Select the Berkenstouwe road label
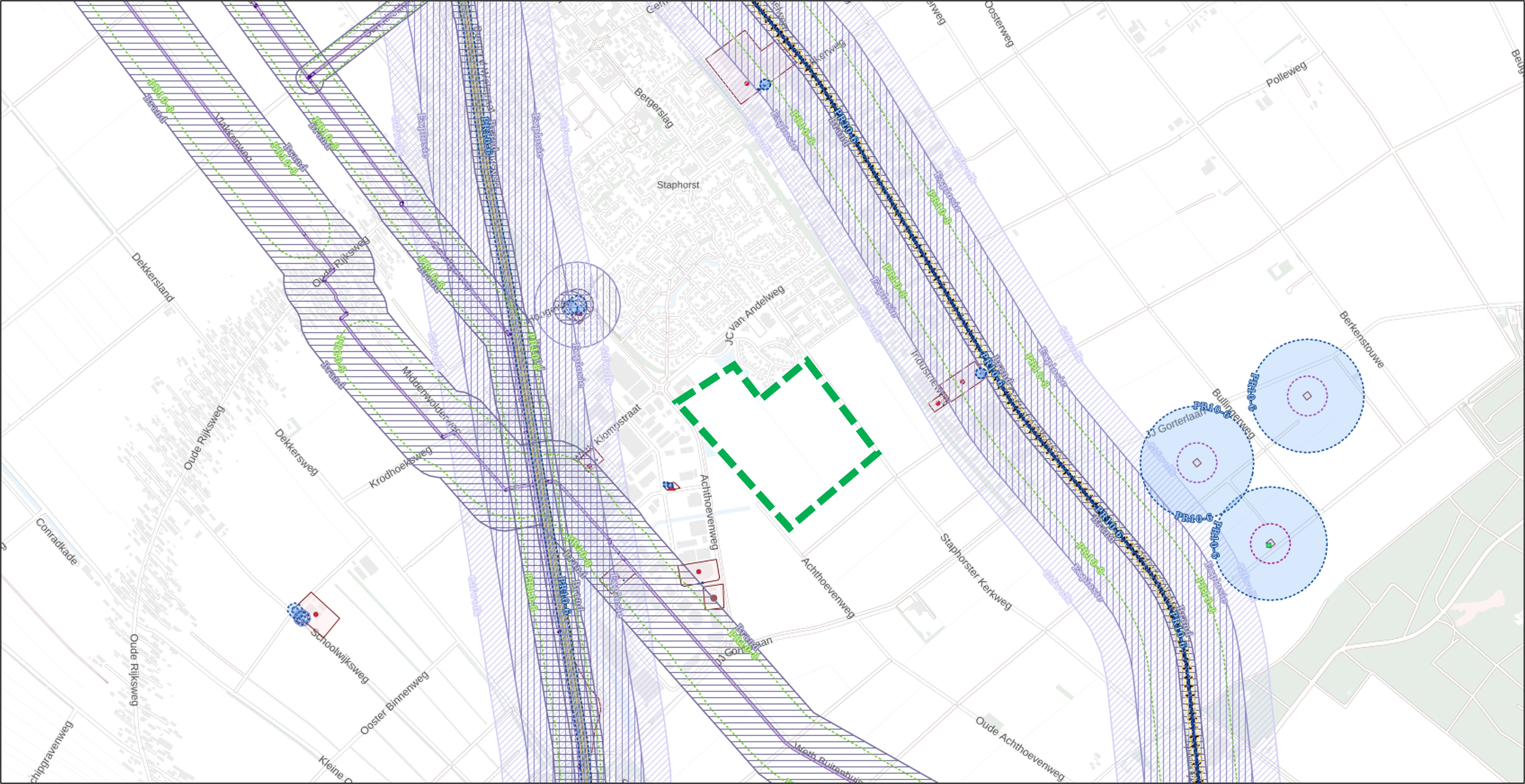 tap(1362, 340)
